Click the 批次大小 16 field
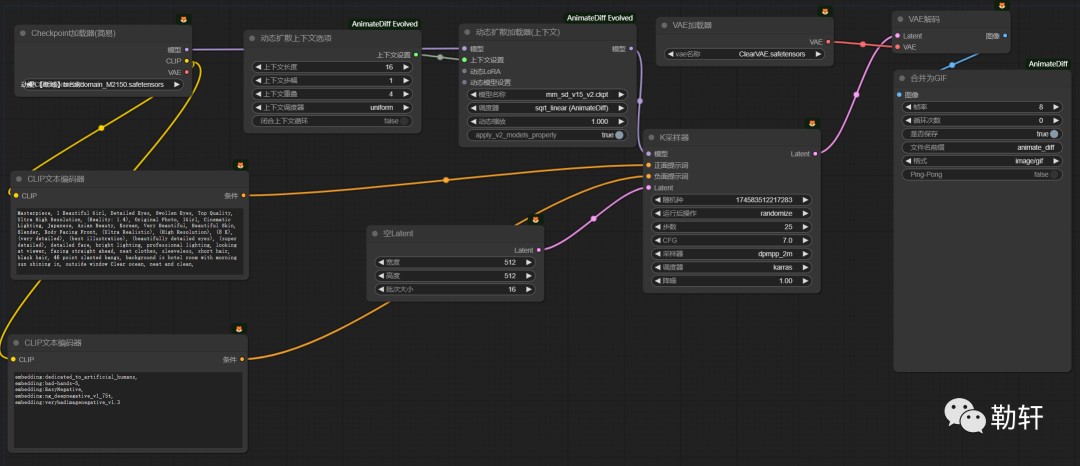1080x466 pixels. [455, 289]
